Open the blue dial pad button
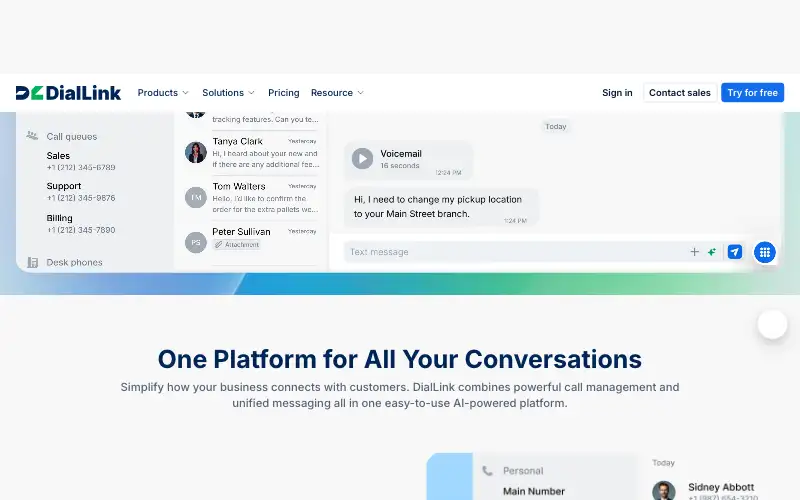The width and height of the screenshot is (800, 500). [x=764, y=252]
